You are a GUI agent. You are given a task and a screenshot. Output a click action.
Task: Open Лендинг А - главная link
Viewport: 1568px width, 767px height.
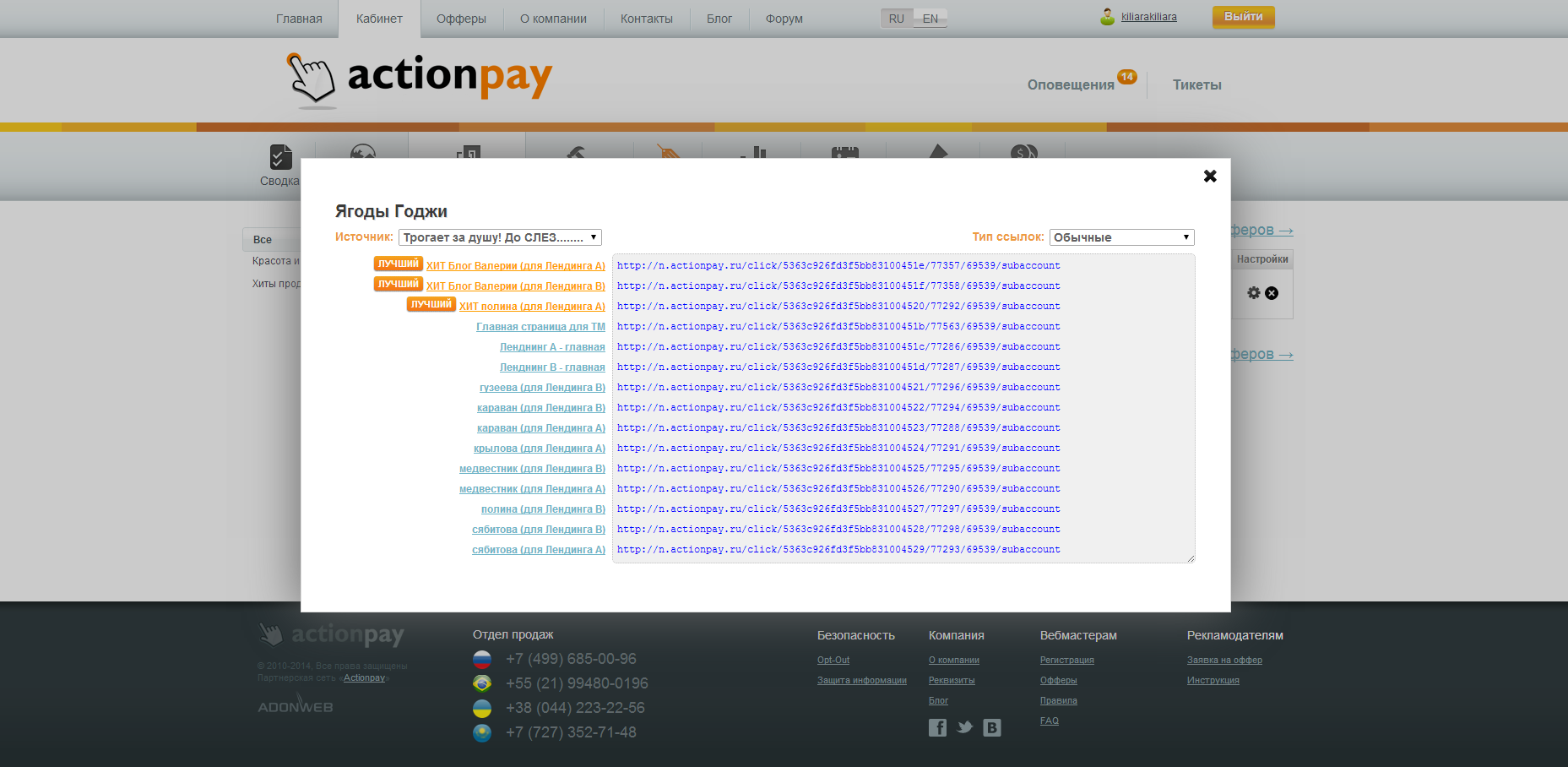(552, 347)
